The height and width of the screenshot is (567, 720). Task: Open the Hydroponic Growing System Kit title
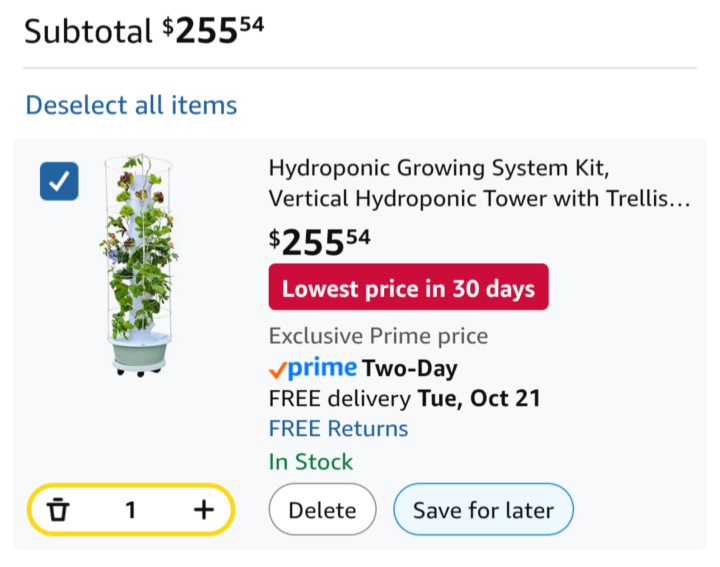click(479, 183)
